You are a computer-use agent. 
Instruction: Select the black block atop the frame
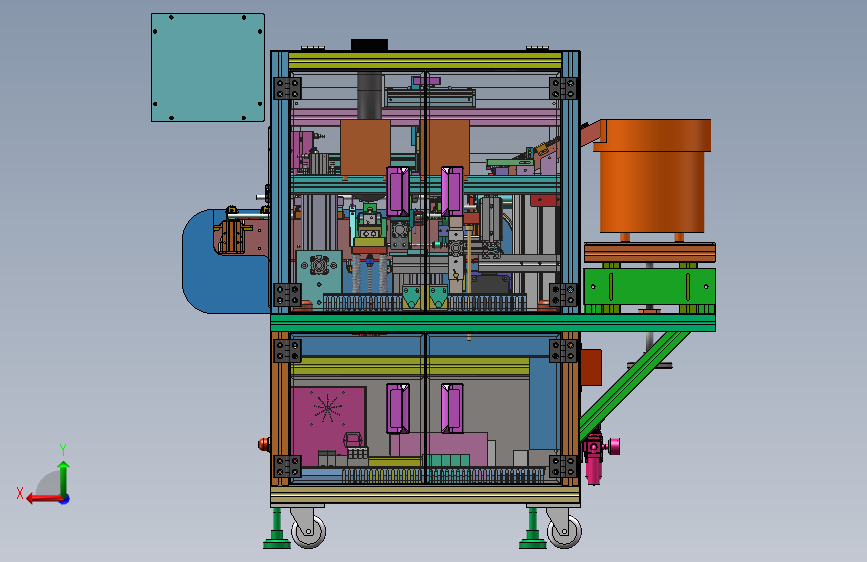[369, 45]
